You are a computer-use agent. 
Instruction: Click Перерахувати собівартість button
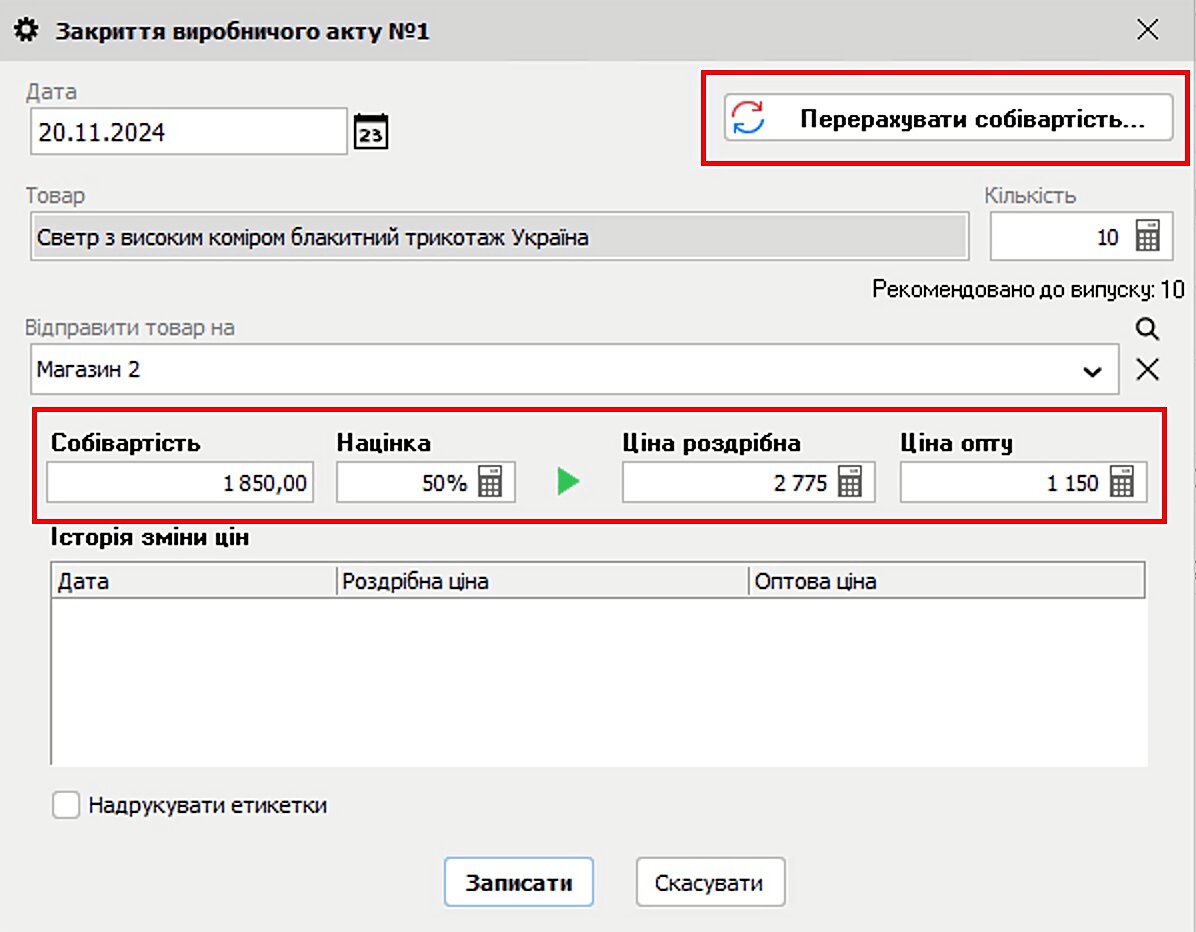point(947,119)
